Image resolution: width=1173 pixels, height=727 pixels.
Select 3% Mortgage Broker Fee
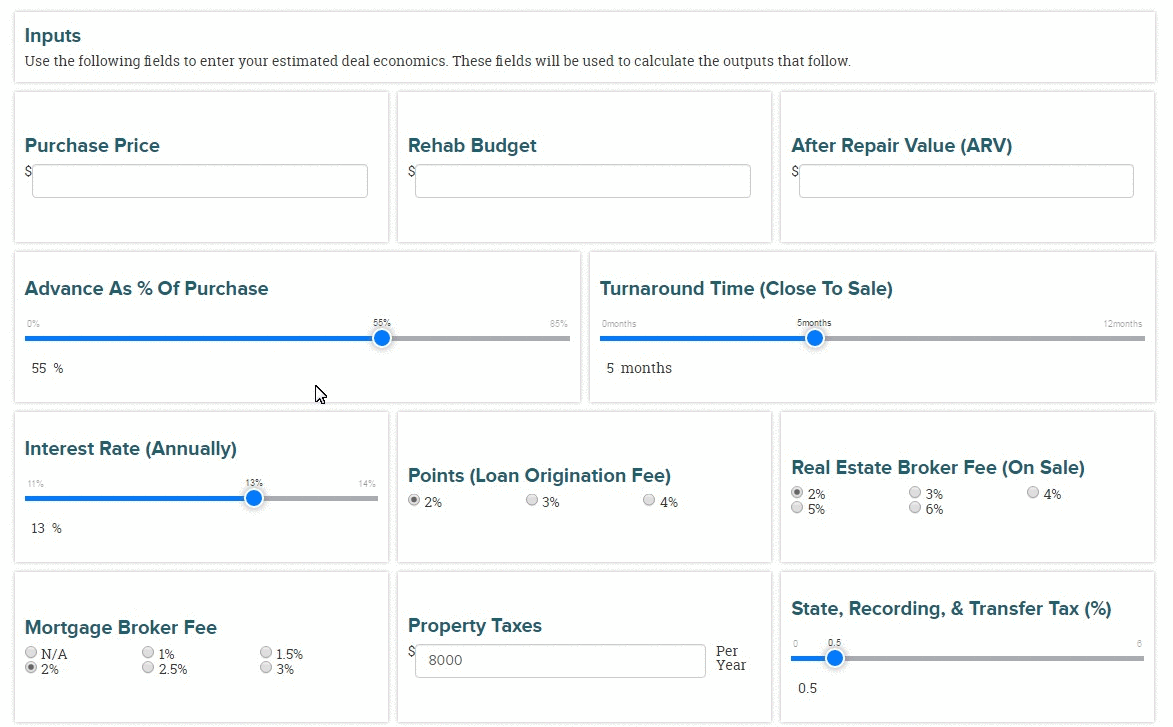click(x=266, y=667)
